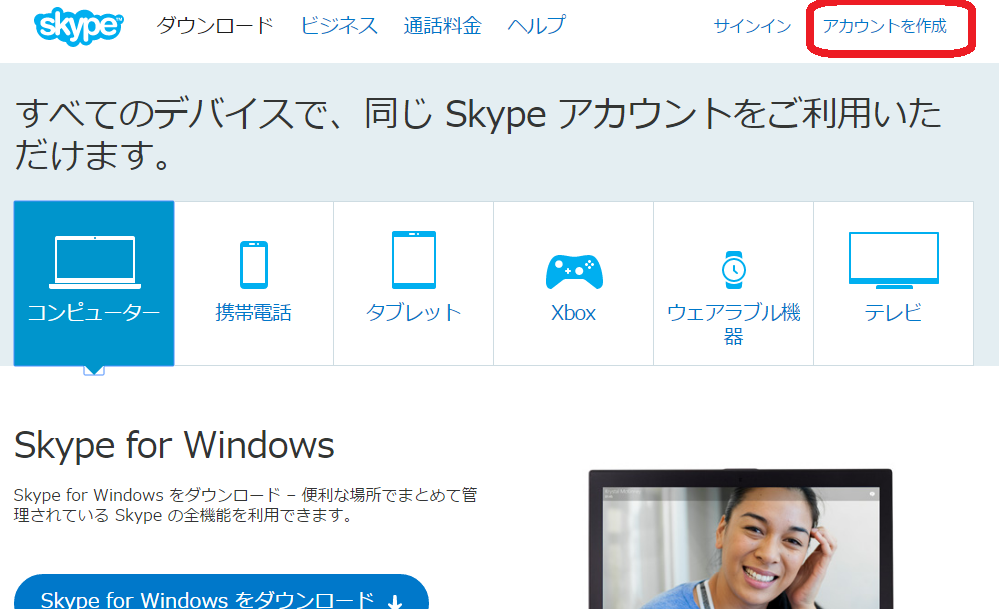Switch to the 携帯電話 tab label
This screenshot has height=609, width=999.
coord(254,313)
